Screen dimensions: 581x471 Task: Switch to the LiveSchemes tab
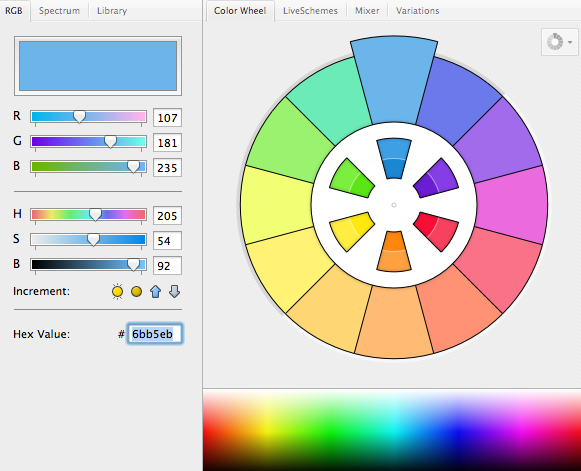pyautogui.click(x=310, y=11)
